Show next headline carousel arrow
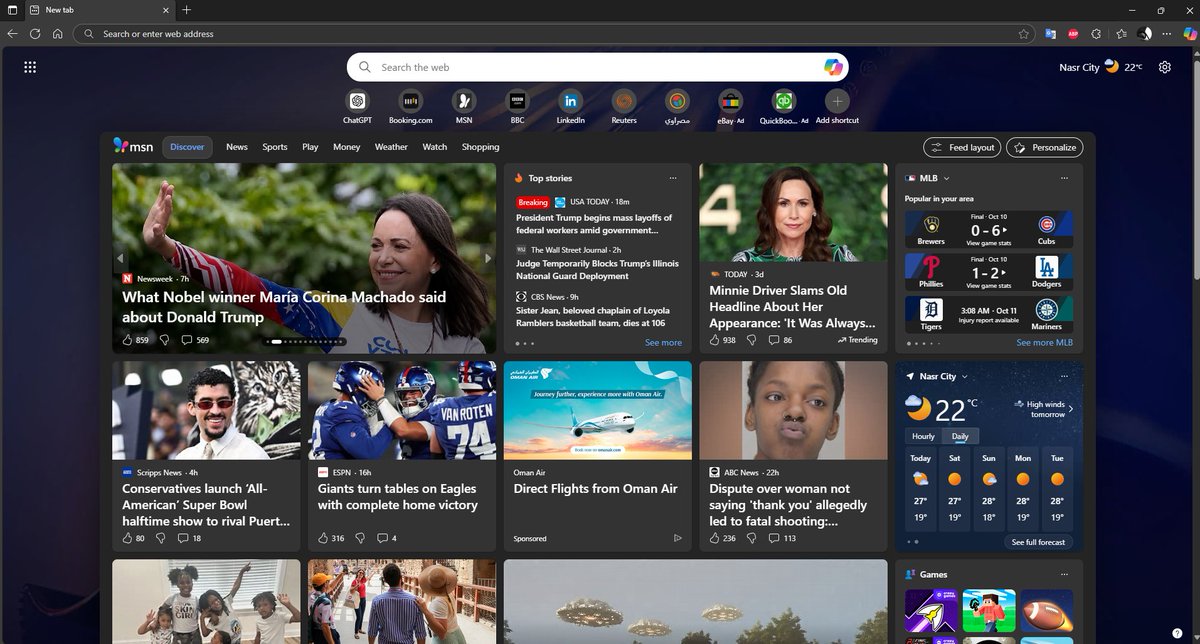This screenshot has width=1200, height=644. click(488, 258)
